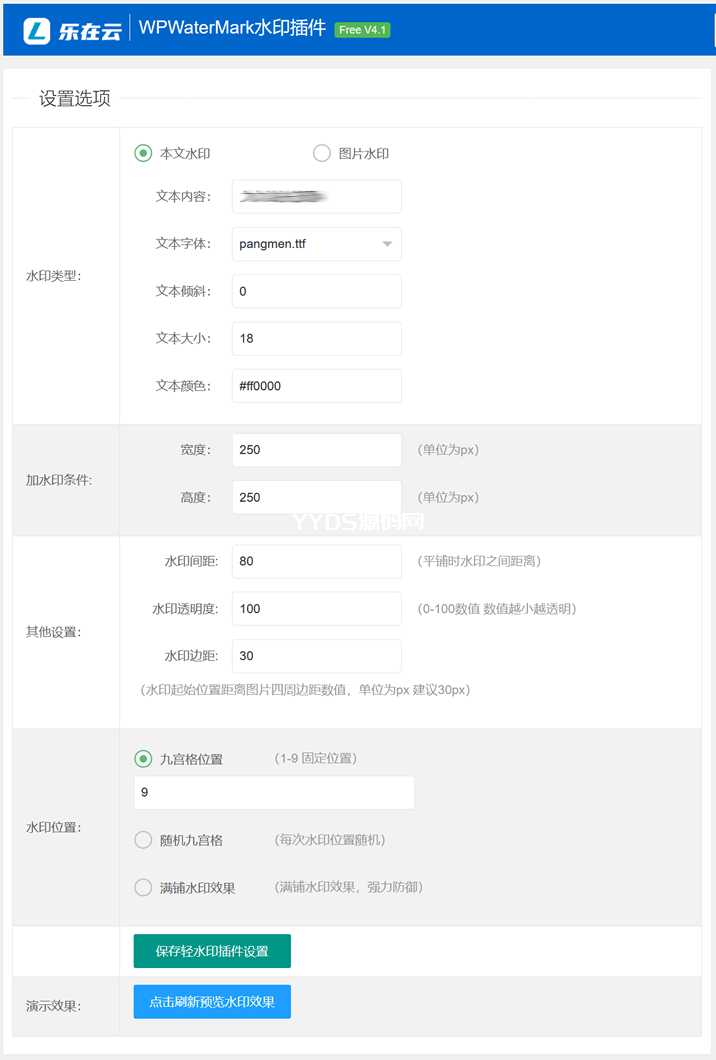716x1060 pixels.
Task: Select the 本文水印 radio button
Action: 143,153
